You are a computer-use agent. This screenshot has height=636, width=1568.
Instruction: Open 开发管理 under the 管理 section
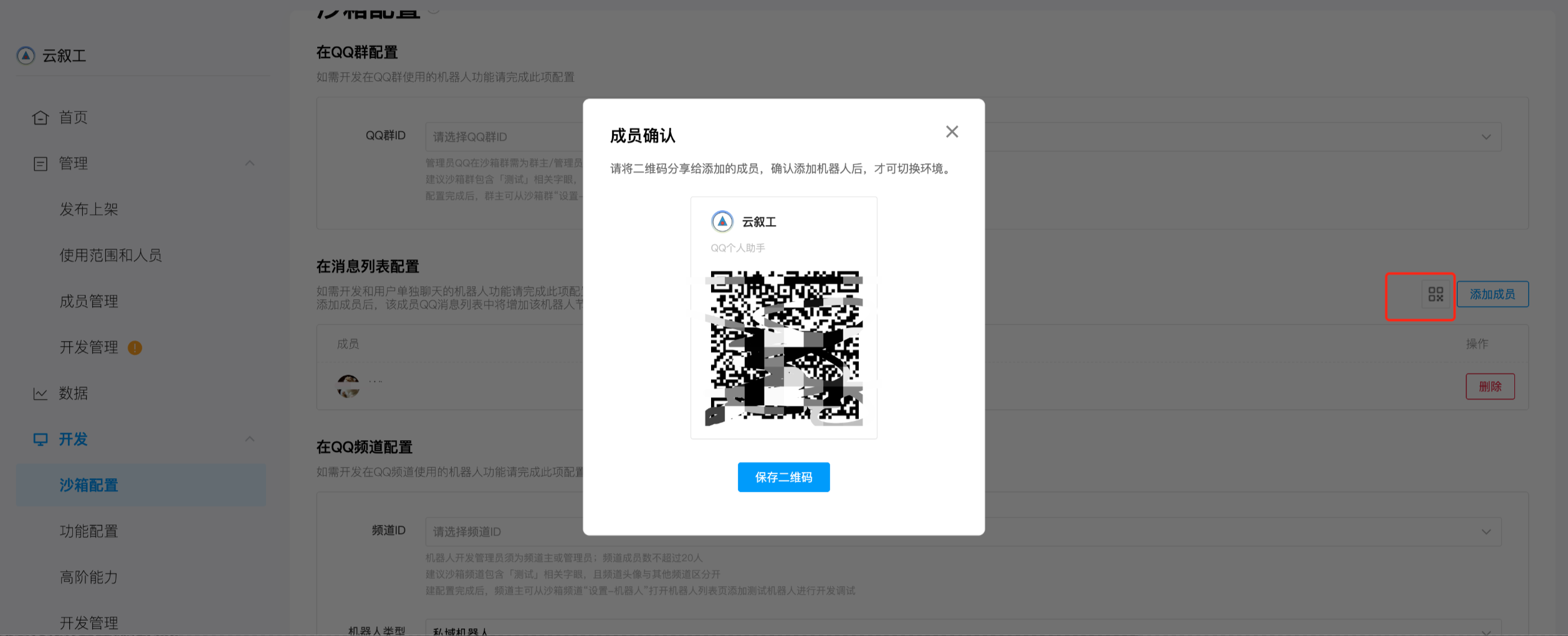89,347
